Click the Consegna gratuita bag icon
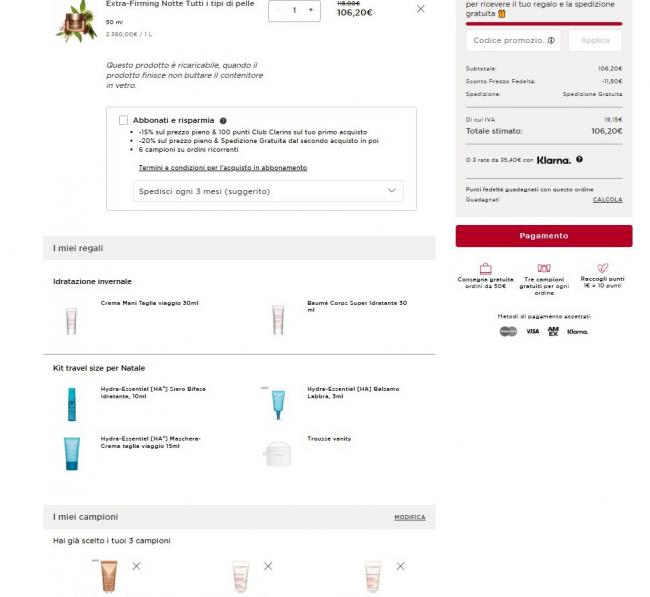Viewport: 650px width, 597px height. click(485, 269)
